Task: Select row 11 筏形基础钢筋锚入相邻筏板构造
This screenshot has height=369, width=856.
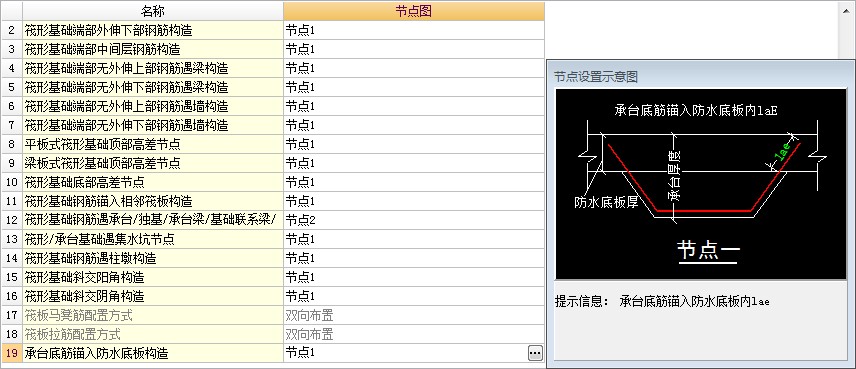Action: (153, 201)
